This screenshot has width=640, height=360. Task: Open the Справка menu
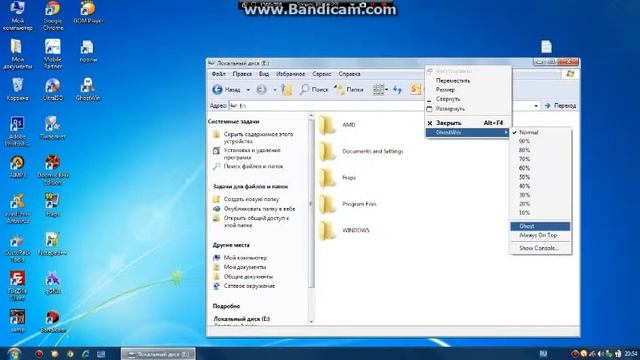point(349,74)
